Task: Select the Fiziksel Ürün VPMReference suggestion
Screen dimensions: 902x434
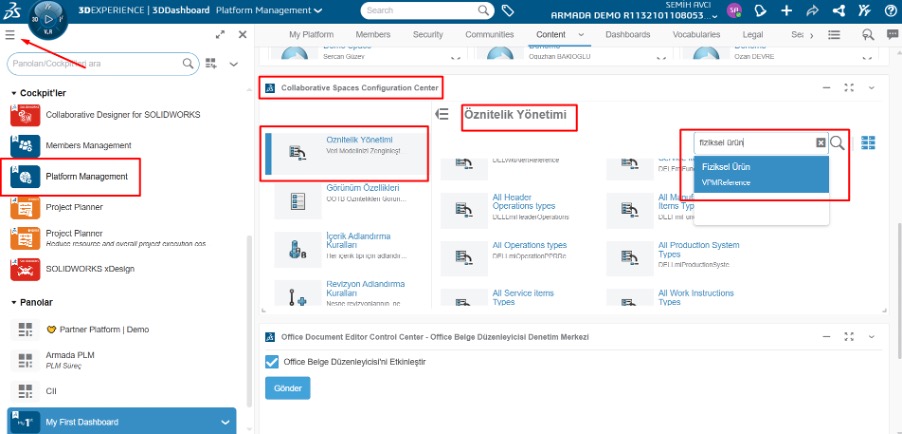Action: [x=761, y=174]
